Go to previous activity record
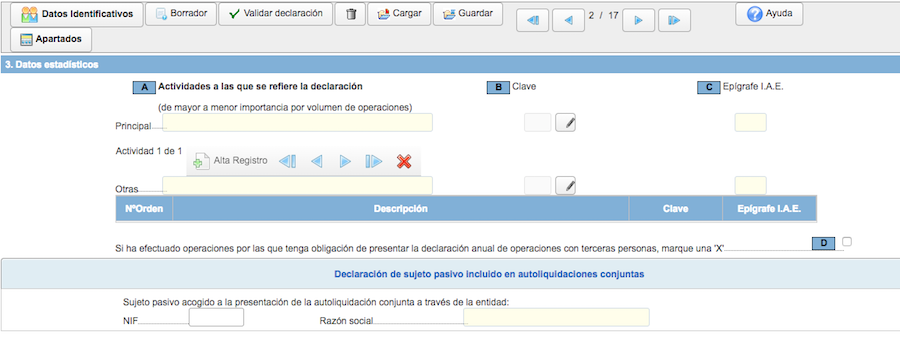 pyautogui.click(x=316, y=162)
